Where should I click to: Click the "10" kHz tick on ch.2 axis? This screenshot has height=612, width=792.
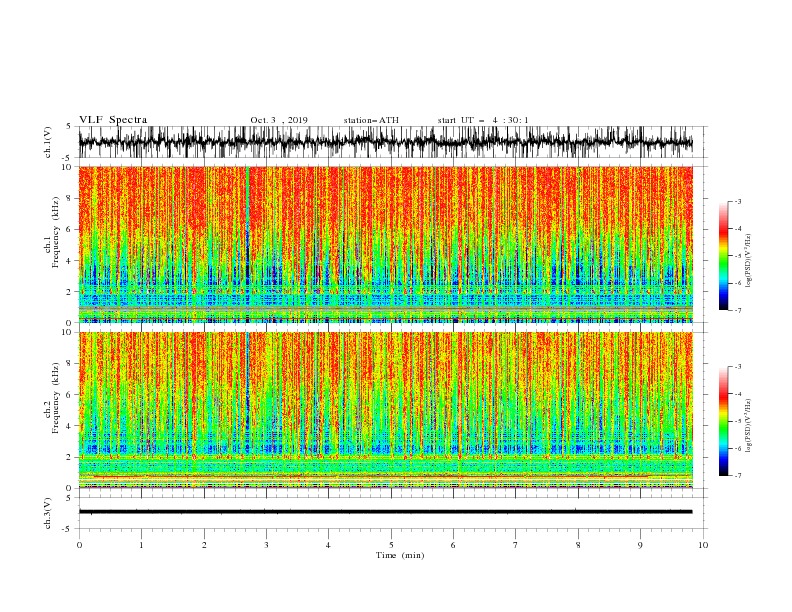tap(67, 332)
